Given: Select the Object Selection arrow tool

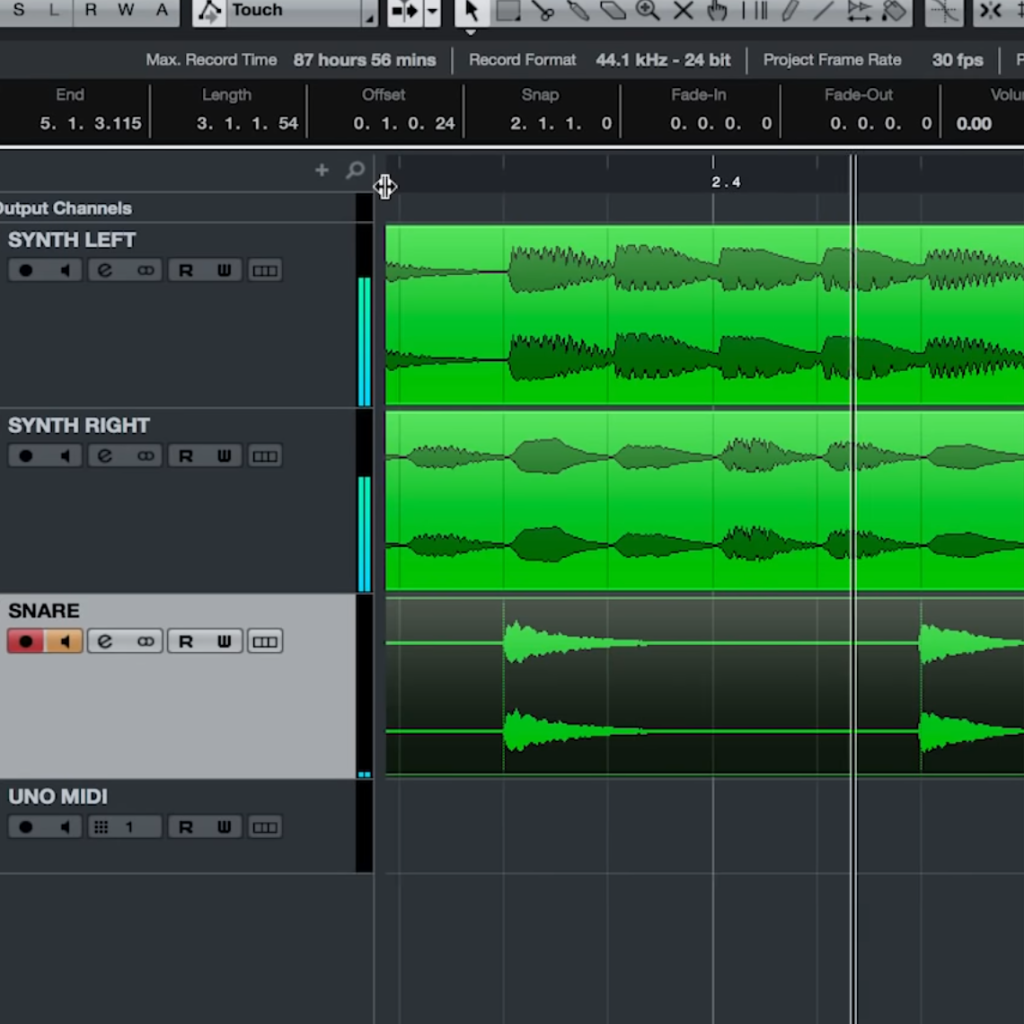Looking at the screenshot, I should click(471, 10).
